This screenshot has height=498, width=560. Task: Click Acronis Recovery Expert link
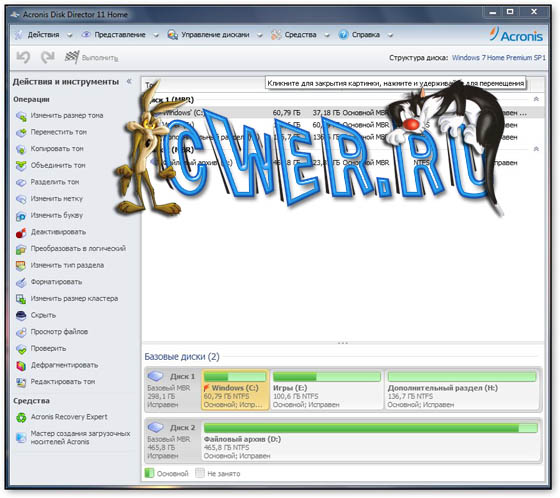(x=69, y=417)
